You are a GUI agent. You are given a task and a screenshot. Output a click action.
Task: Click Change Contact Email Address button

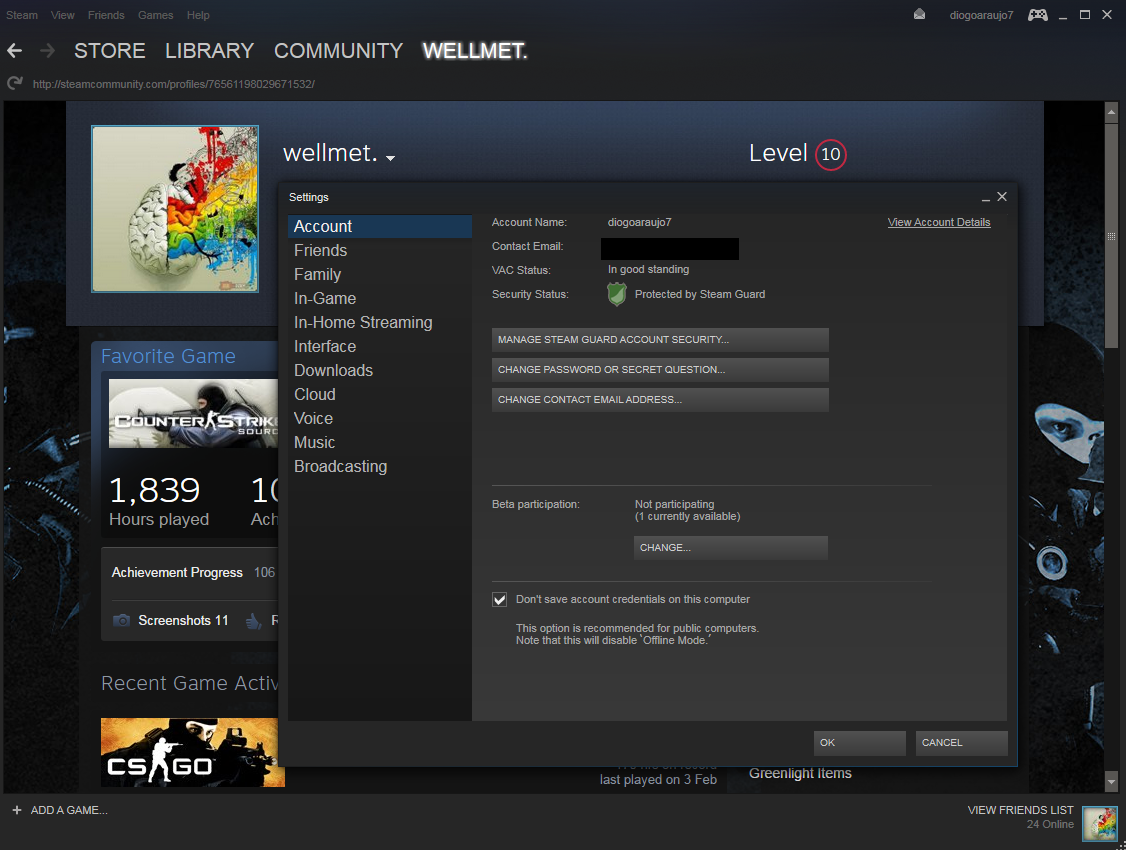coord(660,400)
